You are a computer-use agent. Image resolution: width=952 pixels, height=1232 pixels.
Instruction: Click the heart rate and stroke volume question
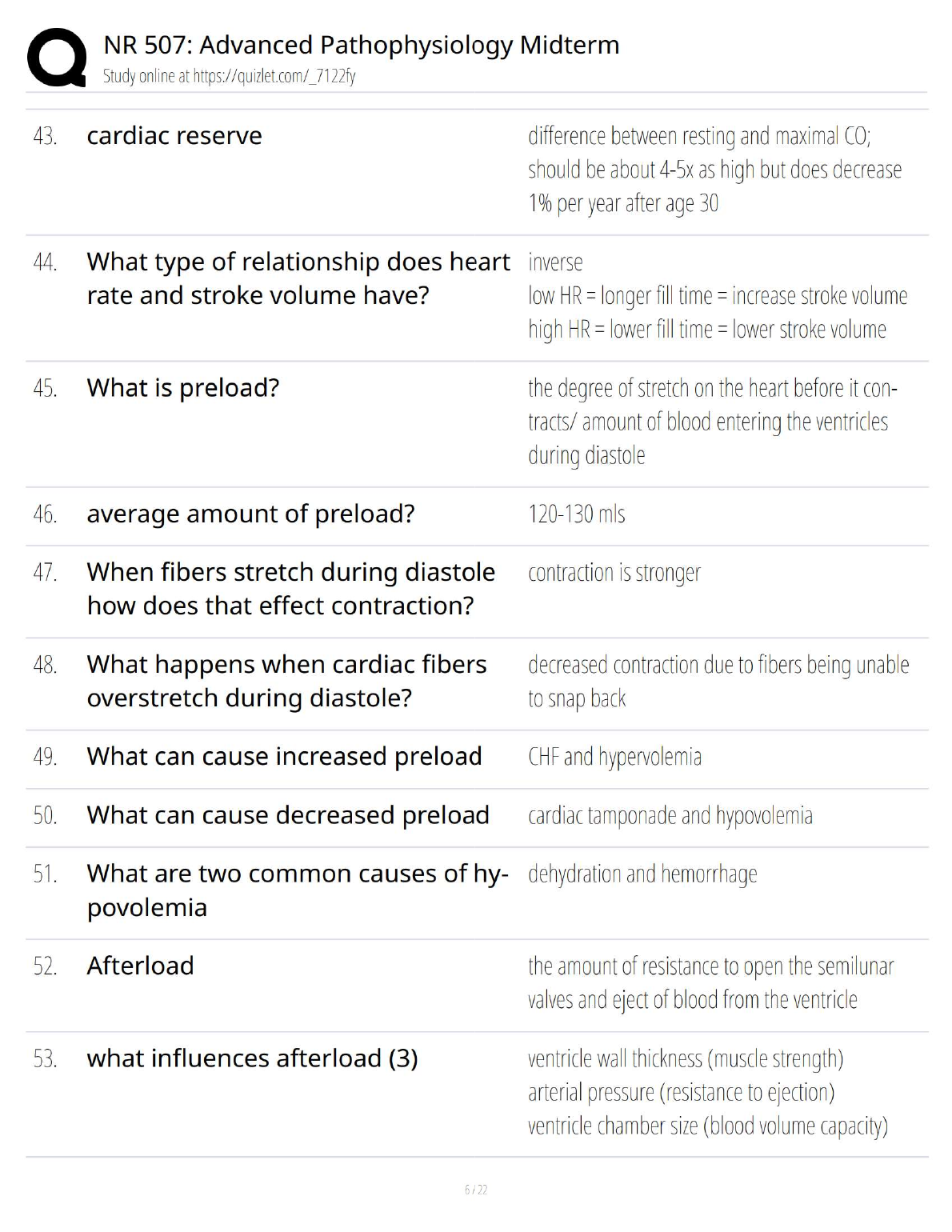click(x=298, y=278)
